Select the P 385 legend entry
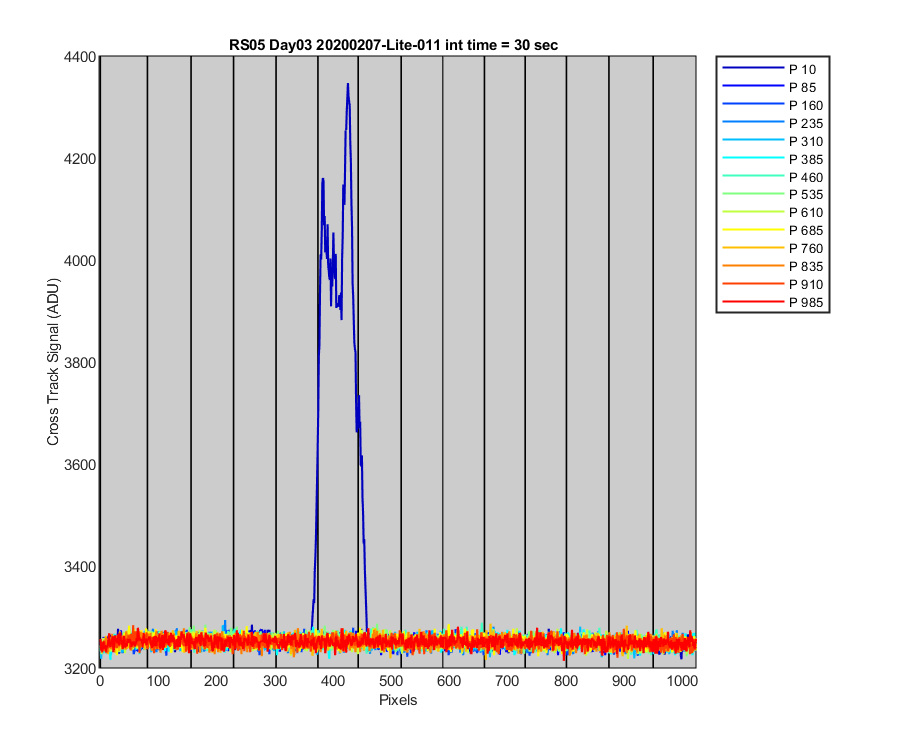The image size is (900, 750). tap(773, 159)
